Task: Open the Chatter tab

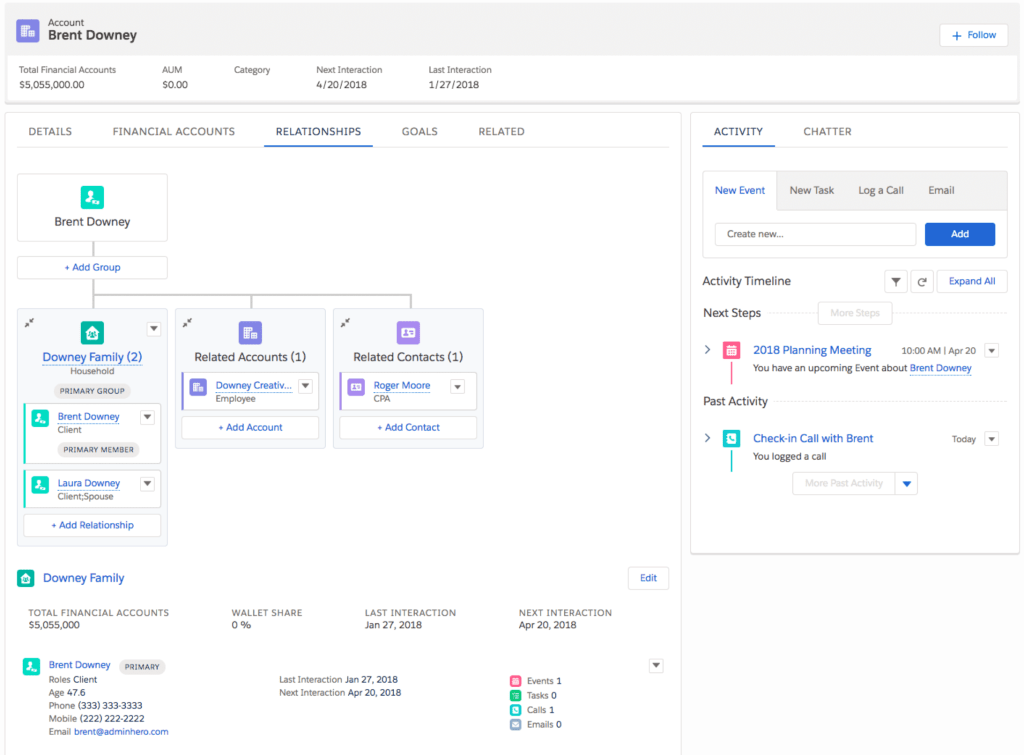Action: (x=827, y=132)
